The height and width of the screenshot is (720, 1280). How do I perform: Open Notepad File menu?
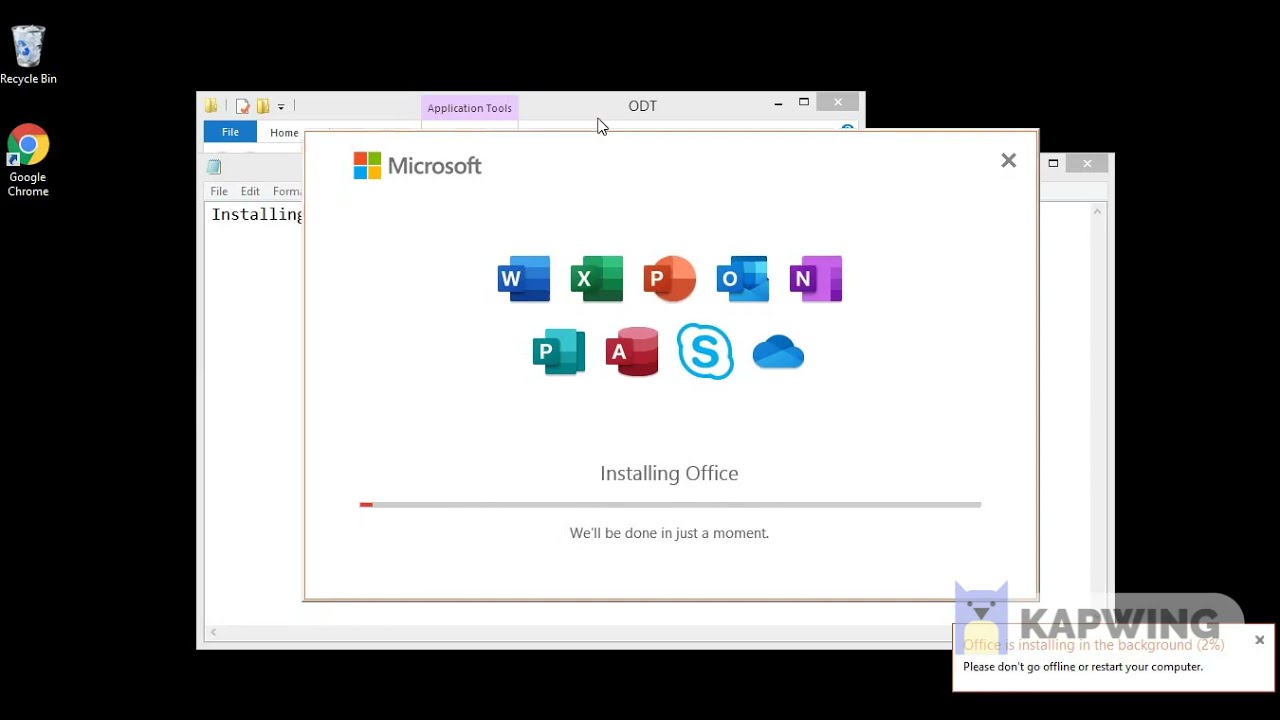point(219,191)
